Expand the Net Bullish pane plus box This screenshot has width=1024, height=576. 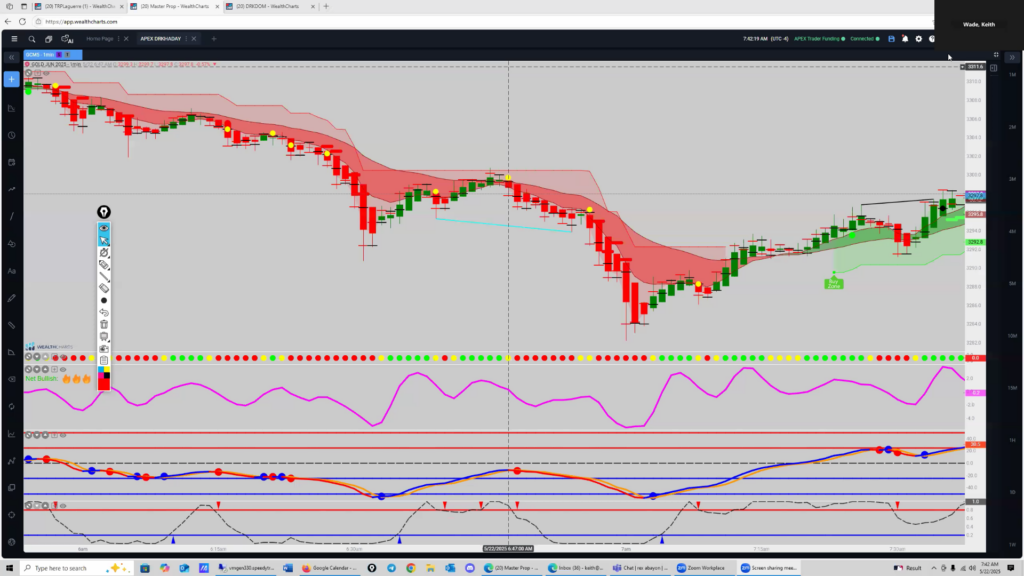(55, 370)
